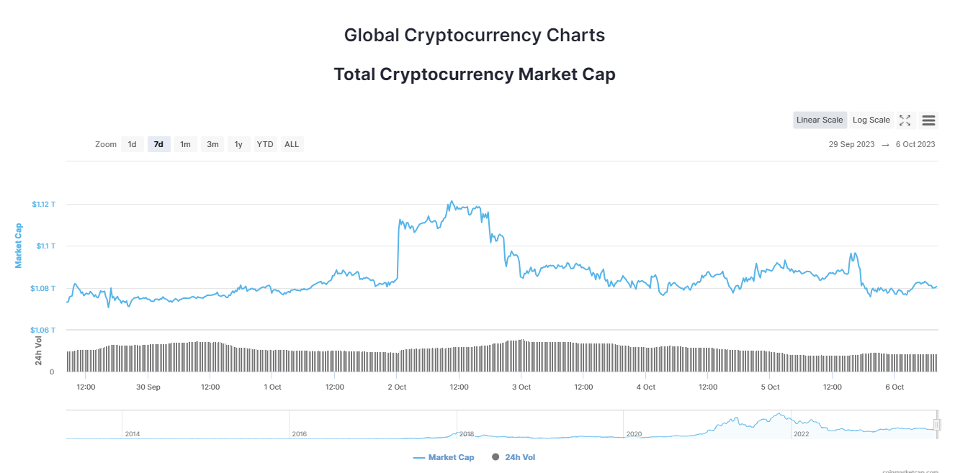Click the 24h Vol legend dot

coord(495,457)
